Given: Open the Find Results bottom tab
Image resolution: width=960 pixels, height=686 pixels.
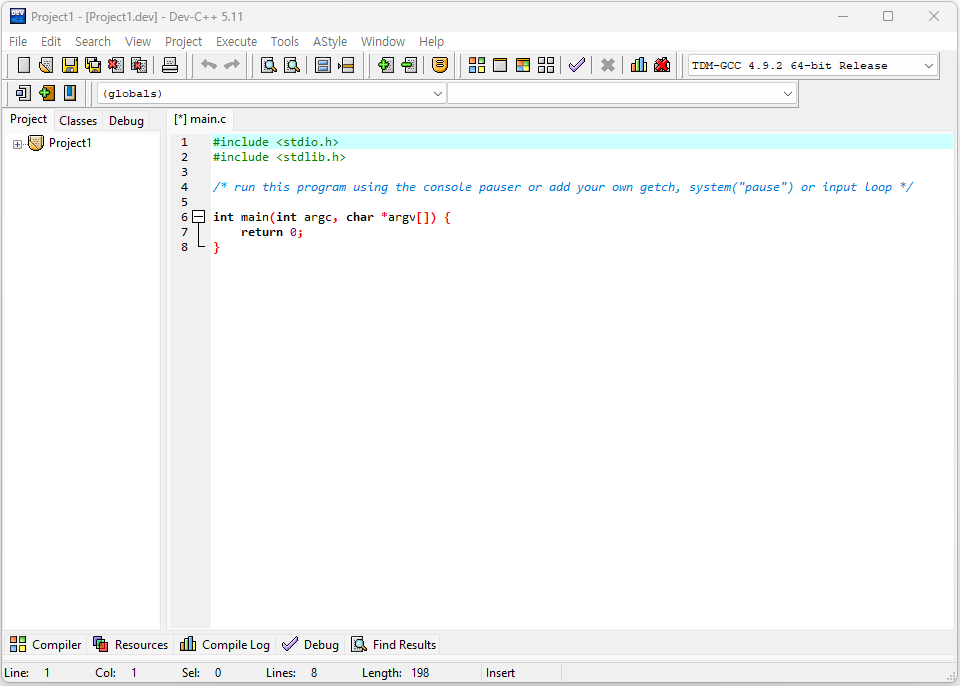Looking at the screenshot, I should 394,644.
